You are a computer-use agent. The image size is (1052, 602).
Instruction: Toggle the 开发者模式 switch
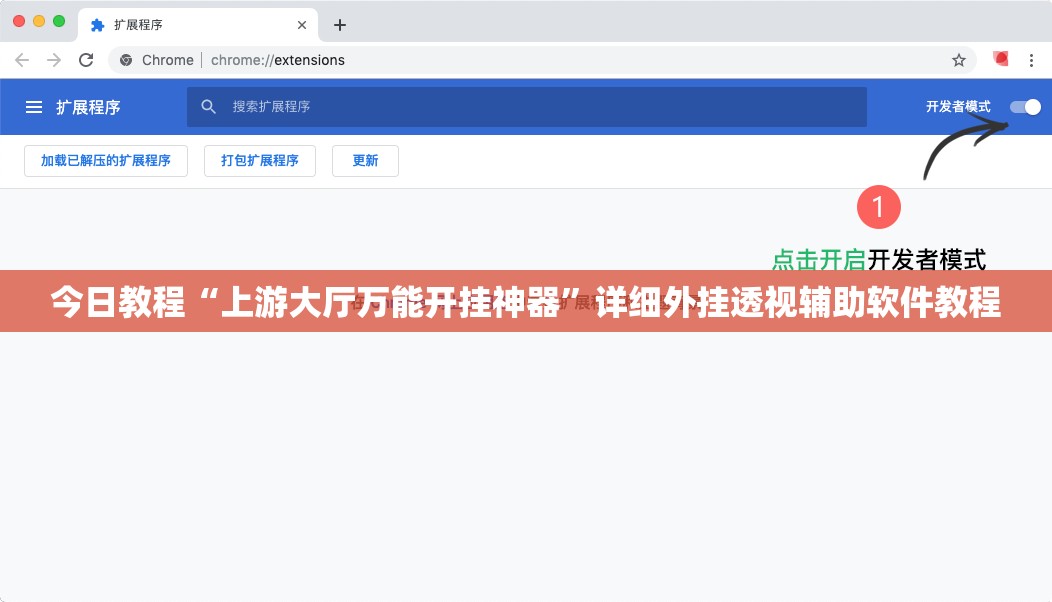pos(1025,107)
